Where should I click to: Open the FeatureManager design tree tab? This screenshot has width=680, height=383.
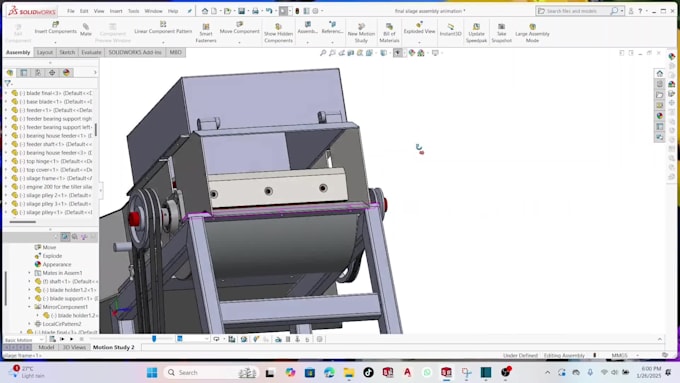click(10, 72)
